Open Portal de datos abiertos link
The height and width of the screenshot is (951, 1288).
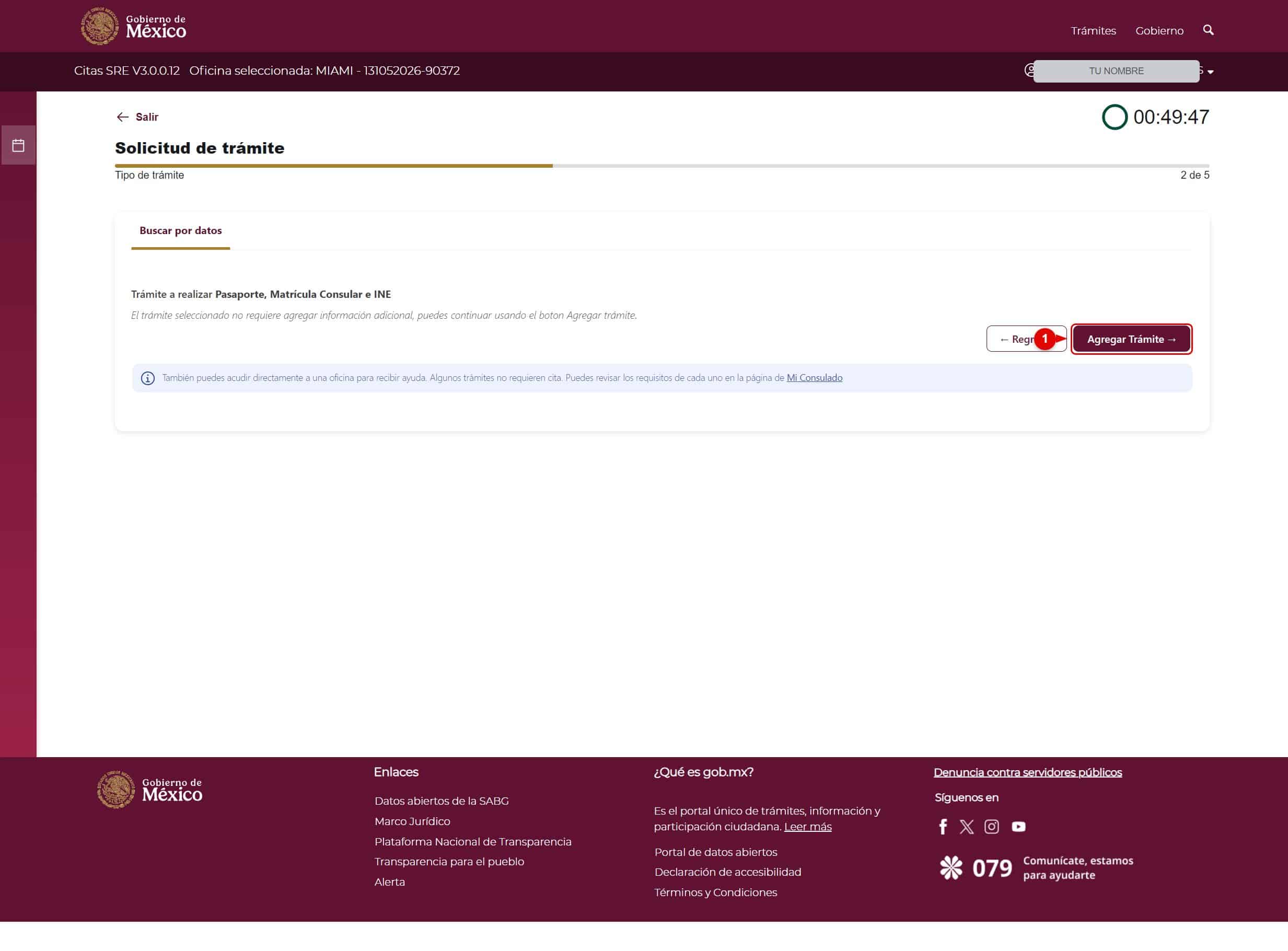tap(715, 851)
